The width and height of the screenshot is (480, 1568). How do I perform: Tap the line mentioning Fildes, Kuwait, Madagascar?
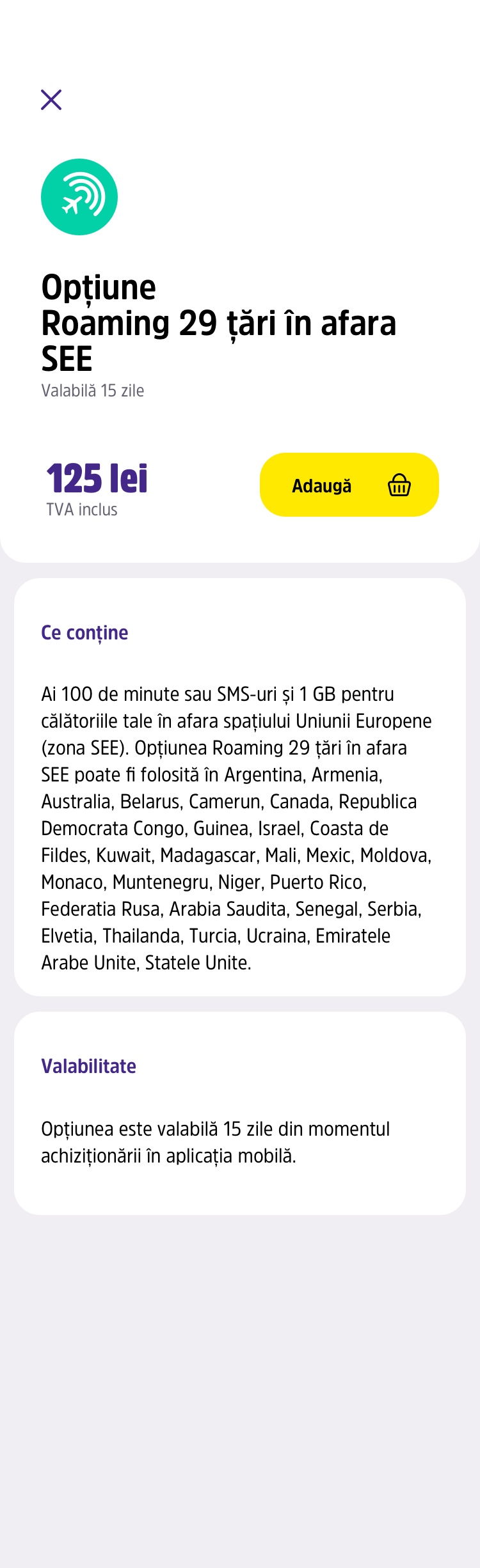[x=237, y=856]
